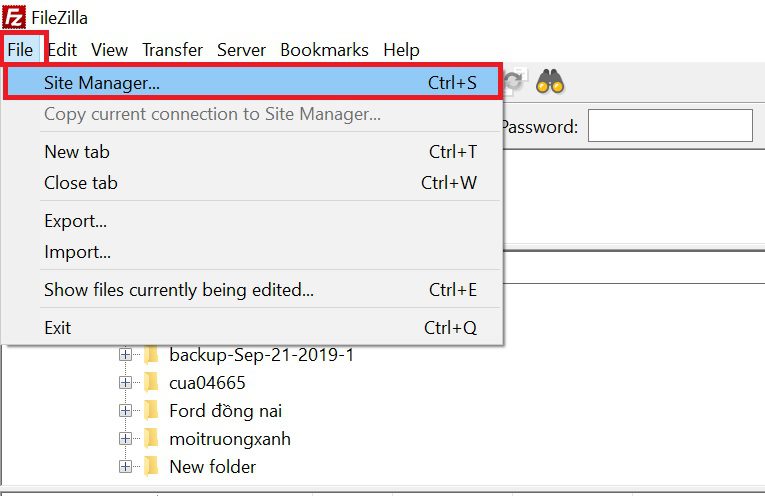Click the Password input field
The height and width of the screenshot is (496, 765).
[670, 126]
